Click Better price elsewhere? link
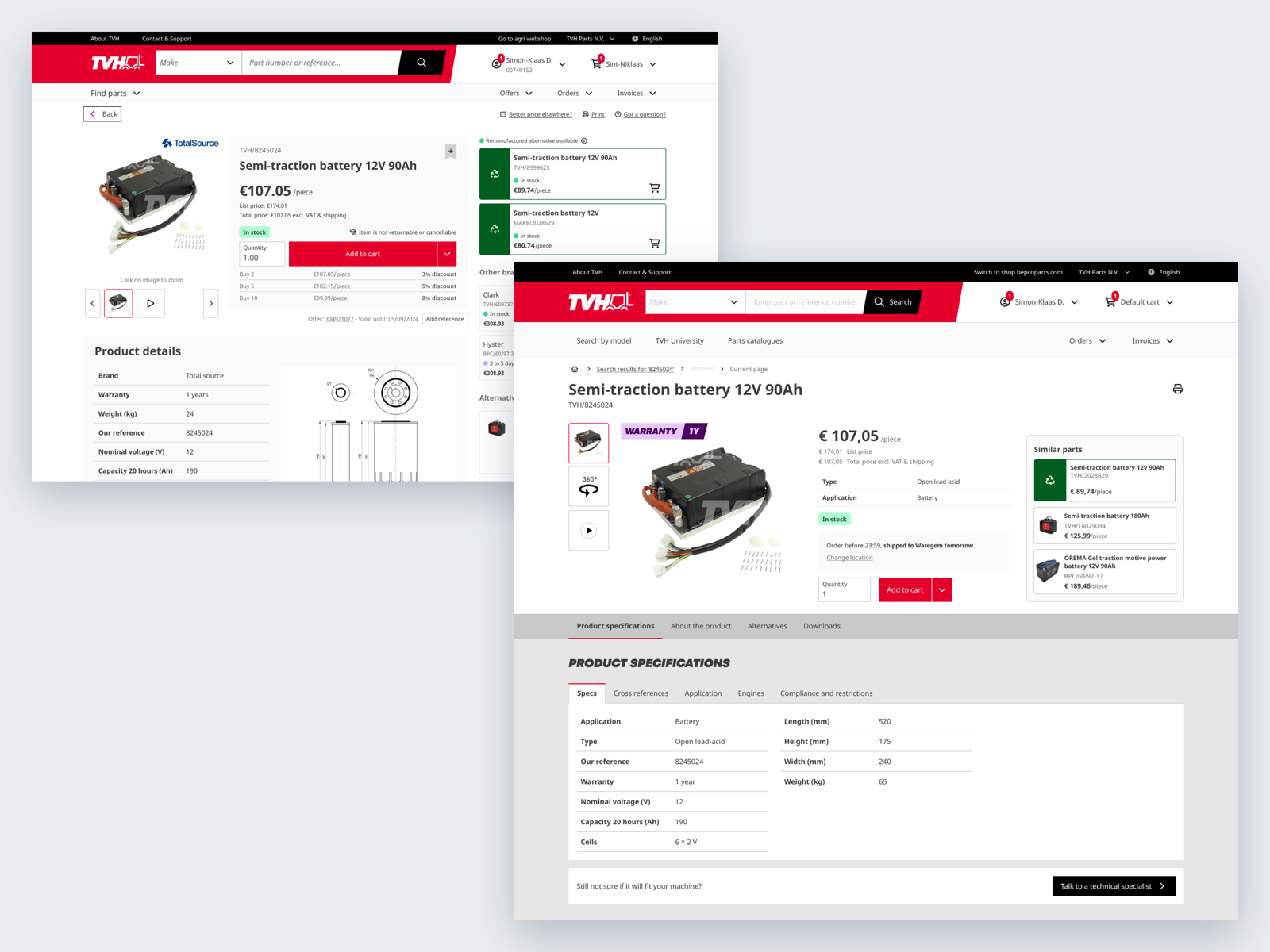This screenshot has height=952, width=1270. (536, 114)
